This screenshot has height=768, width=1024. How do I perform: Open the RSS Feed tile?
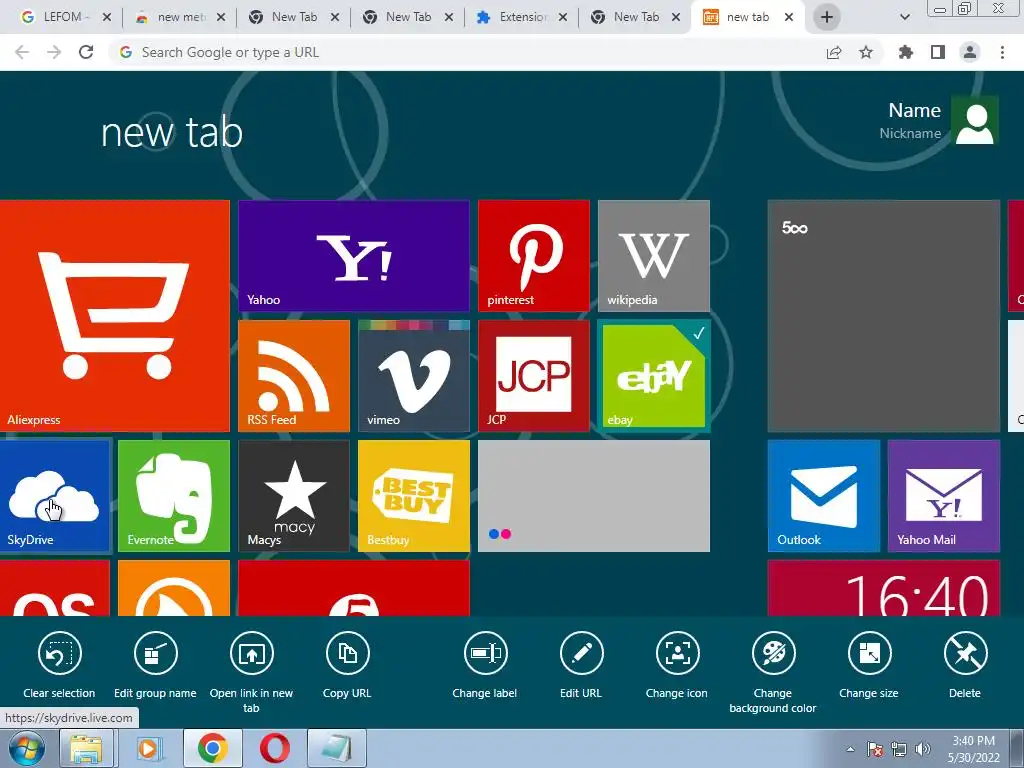tap(294, 376)
